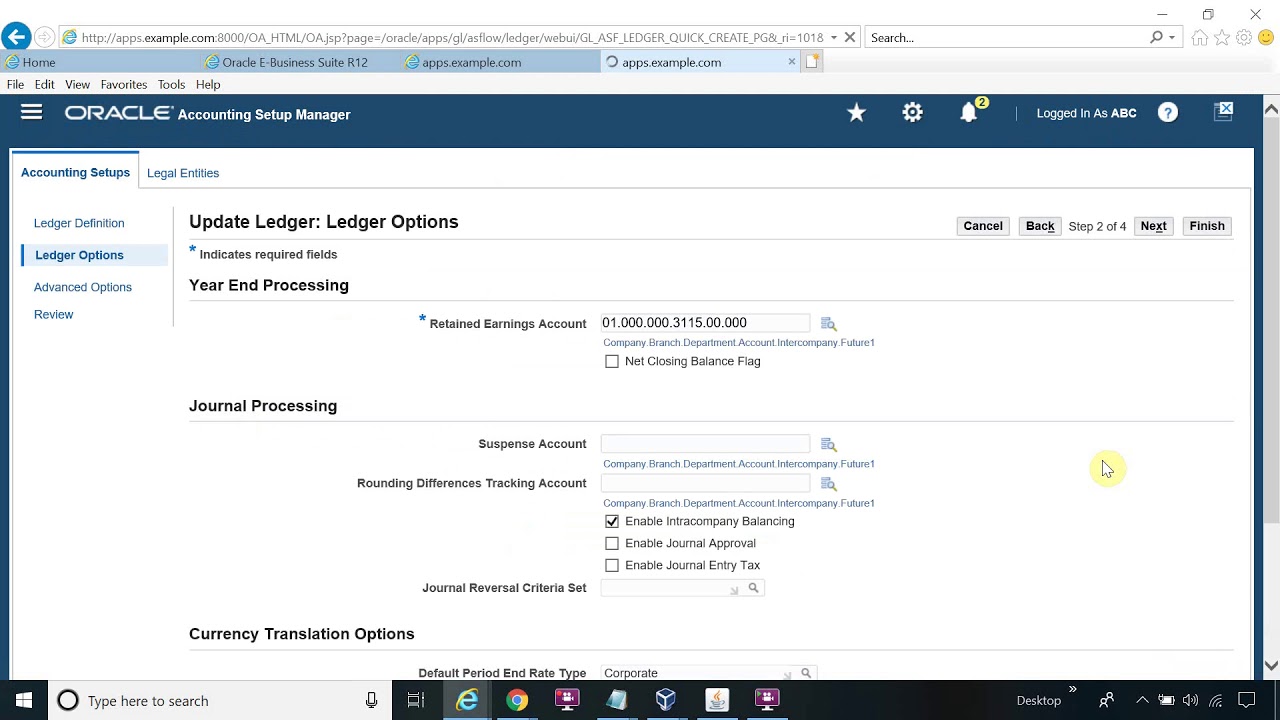Open browser Help menu

pos(208,85)
